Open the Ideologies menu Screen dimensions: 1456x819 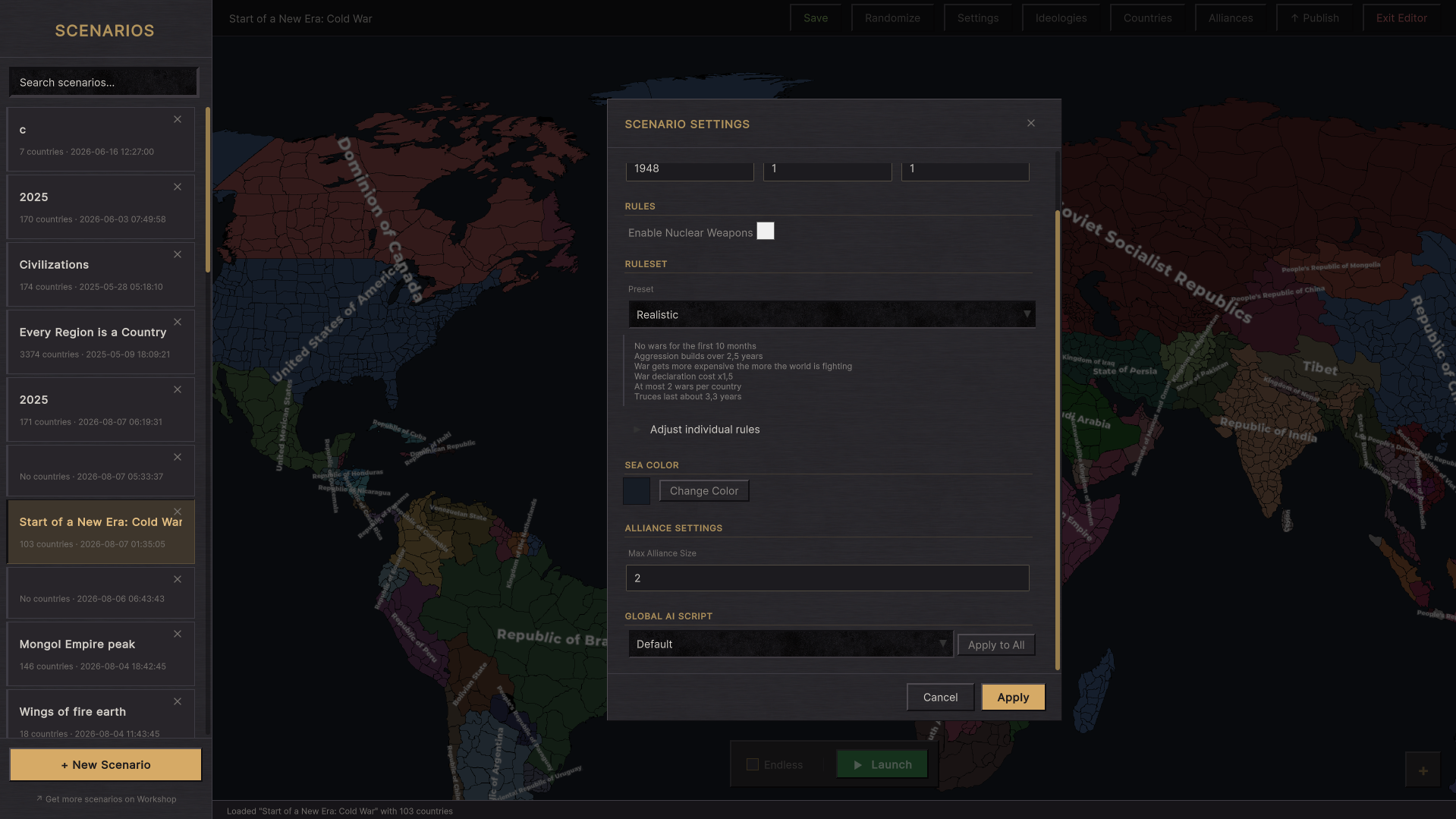[1061, 18]
